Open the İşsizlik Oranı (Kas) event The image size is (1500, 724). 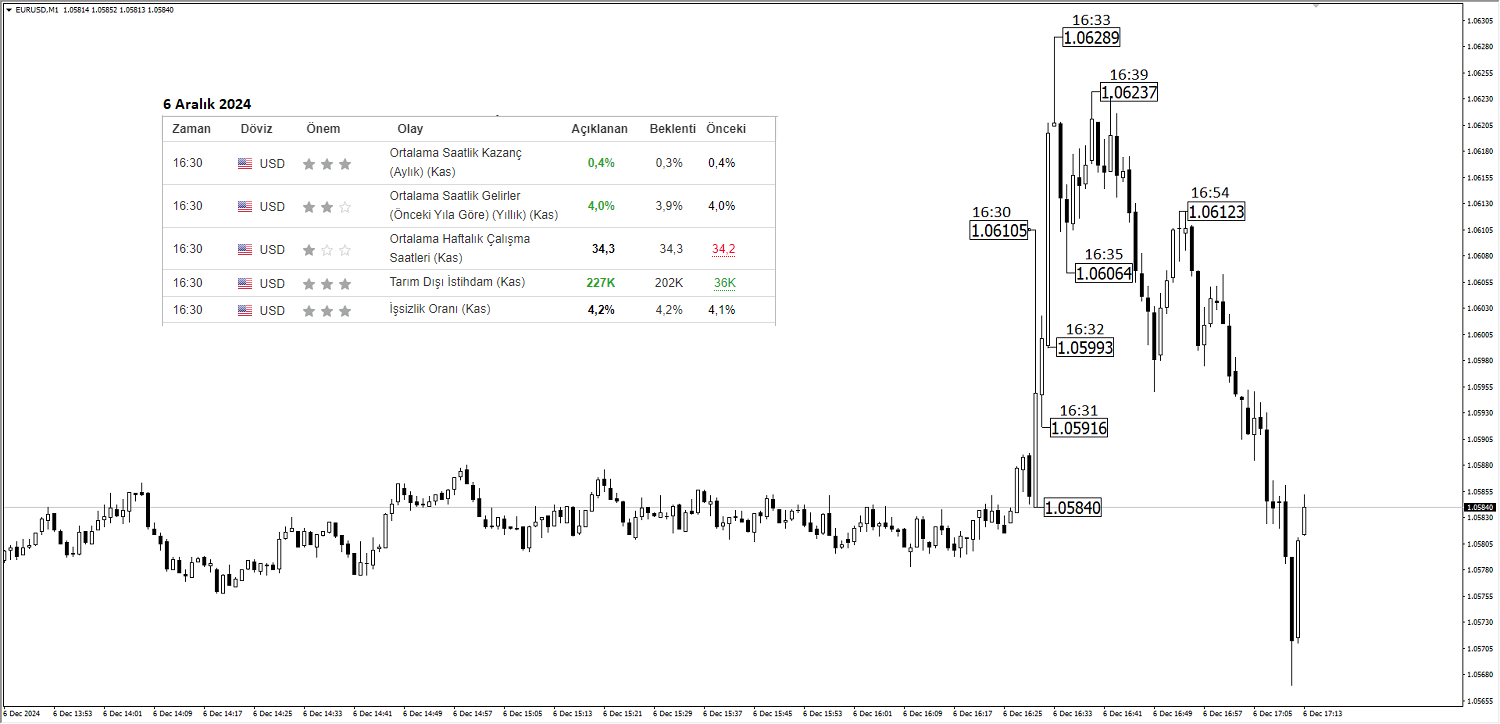(x=440, y=309)
